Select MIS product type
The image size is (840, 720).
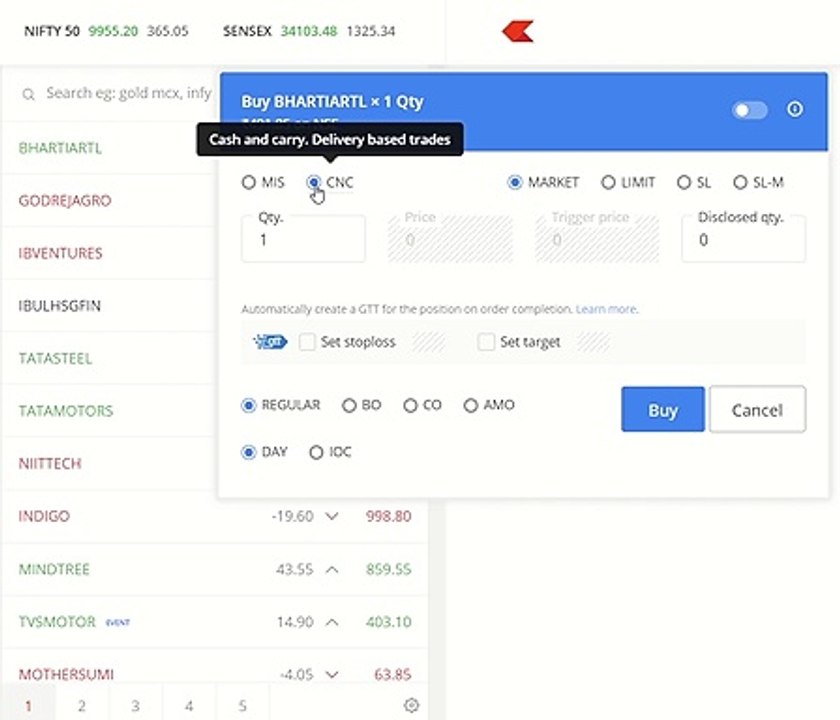point(249,182)
